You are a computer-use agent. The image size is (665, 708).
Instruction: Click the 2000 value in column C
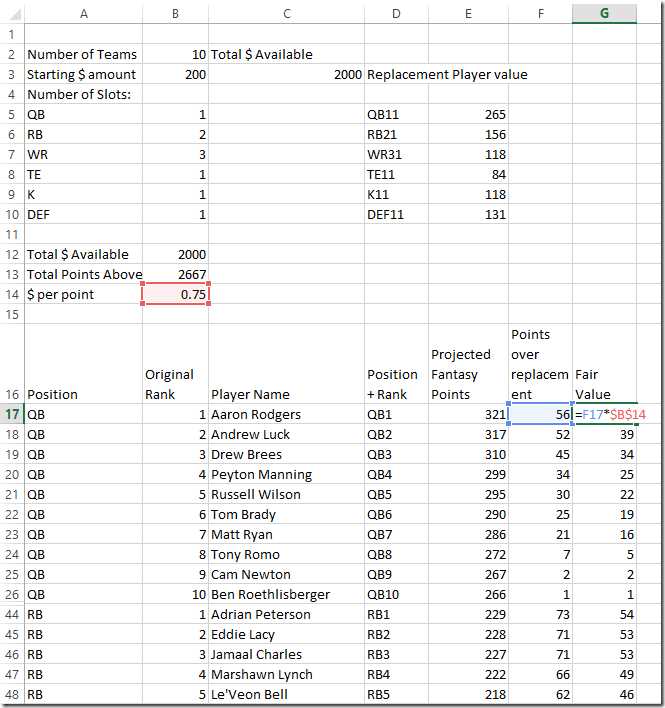[x=287, y=75]
